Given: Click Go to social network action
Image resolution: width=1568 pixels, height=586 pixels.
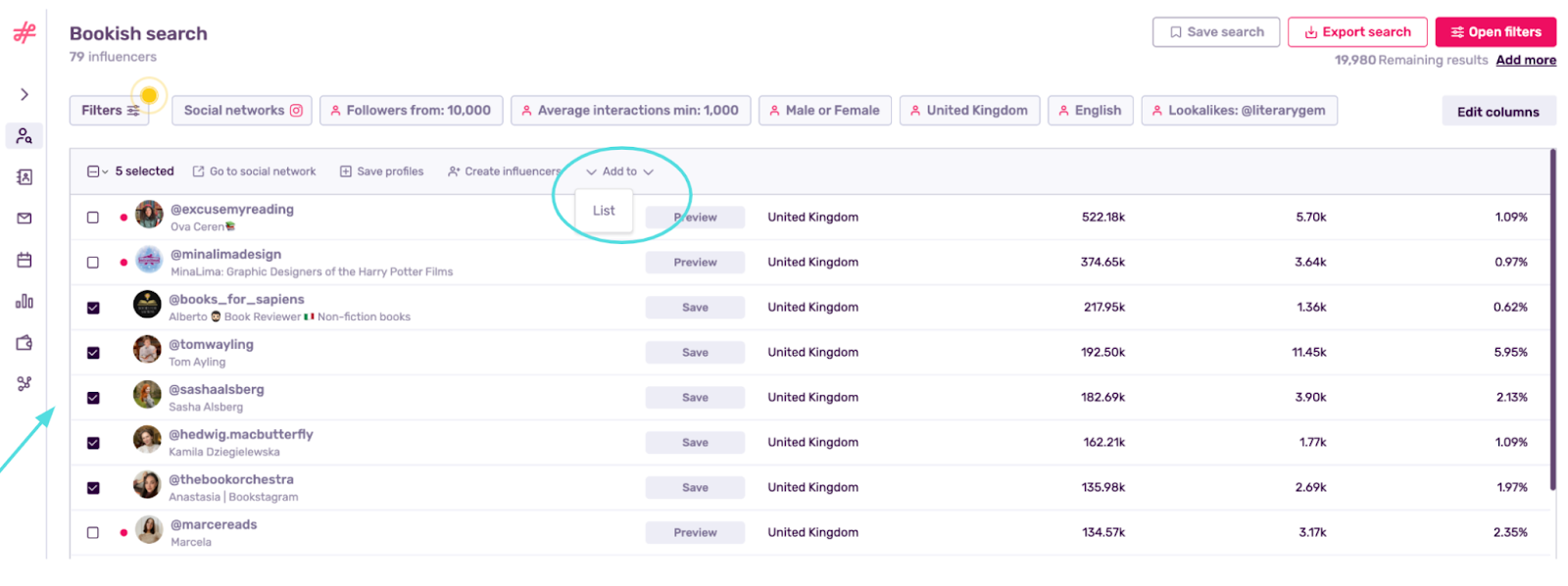Looking at the screenshot, I should tap(255, 171).
